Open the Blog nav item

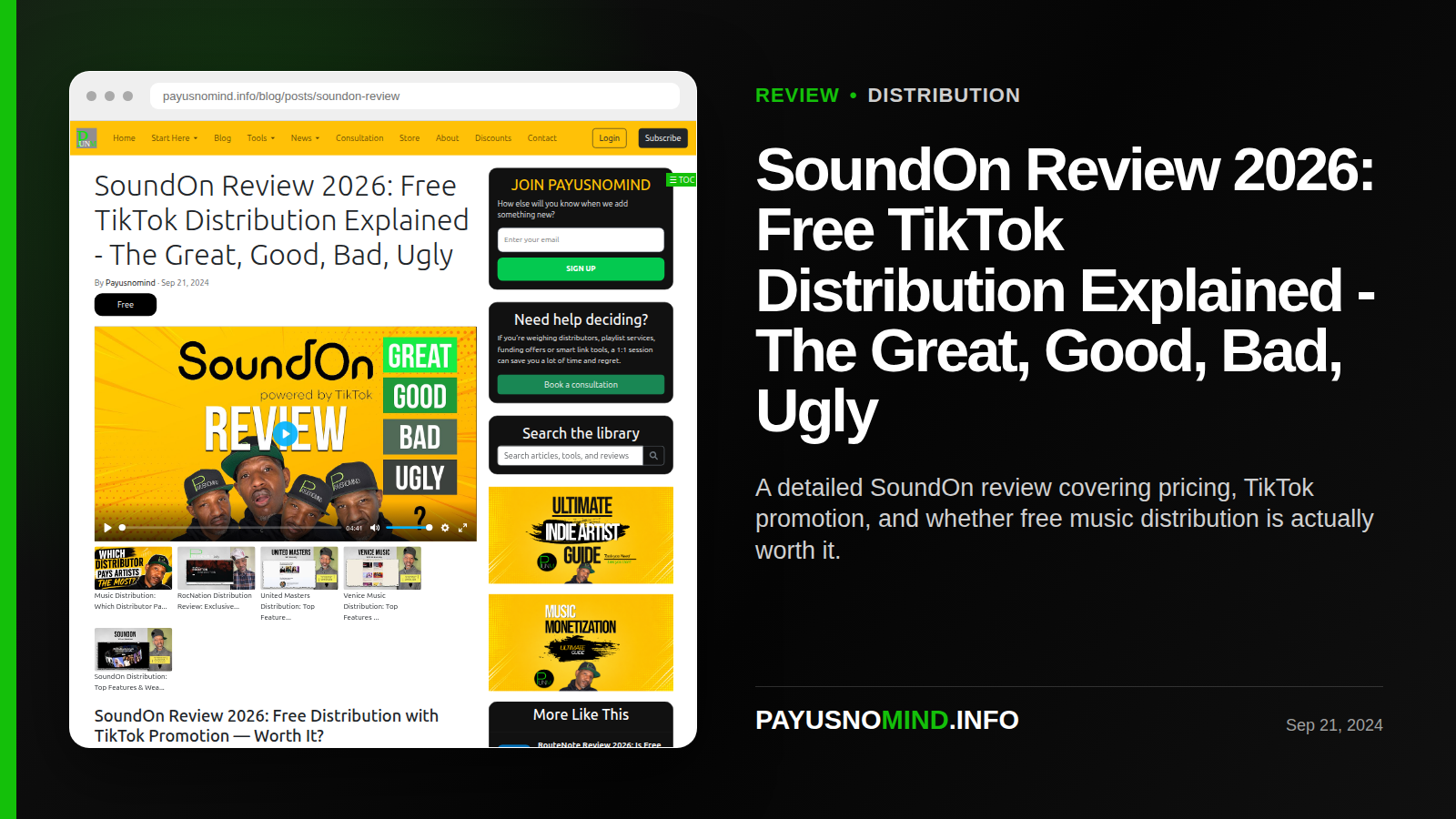(x=222, y=138)
